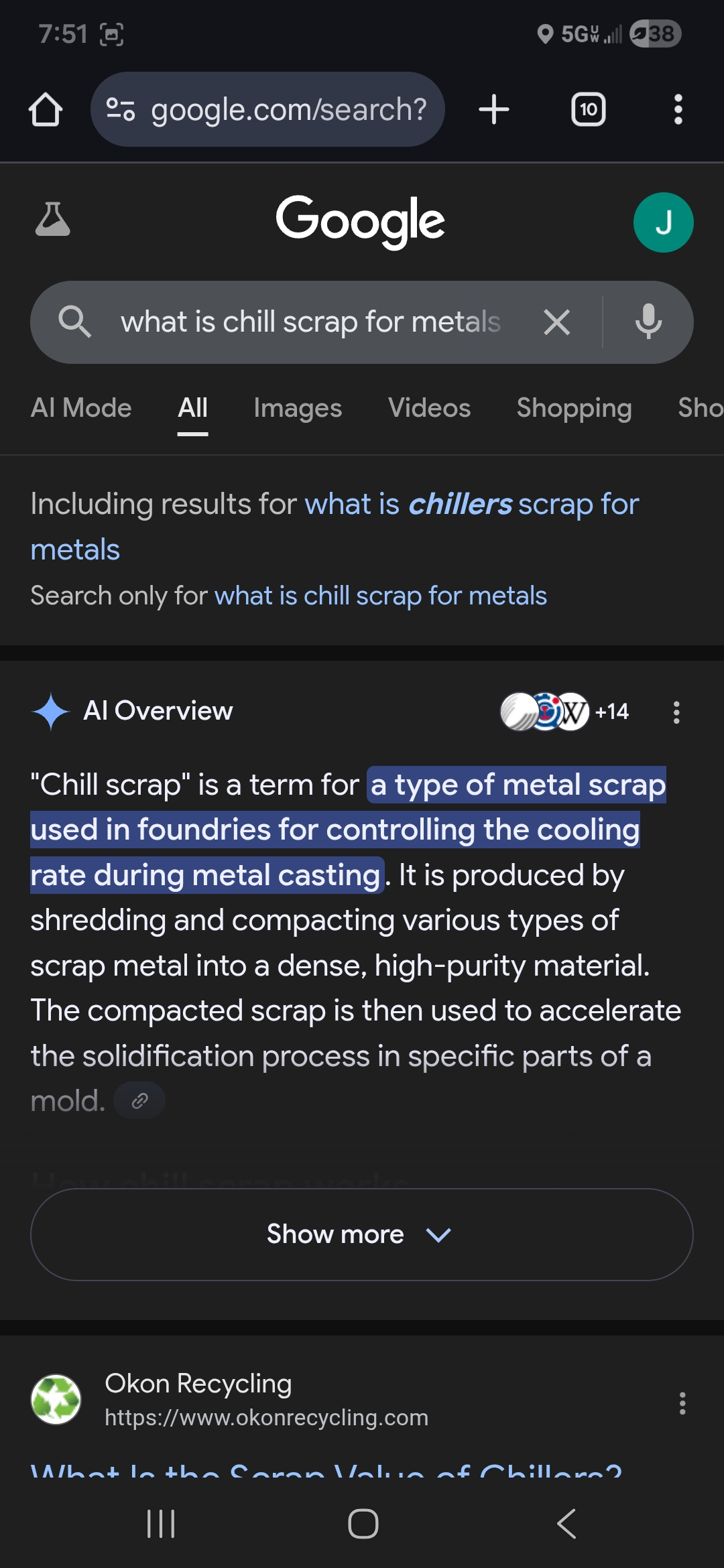This screenshot has width=724, height=1568.
Task: View AI Overview sources +14 icons
Action: point(564,712)
